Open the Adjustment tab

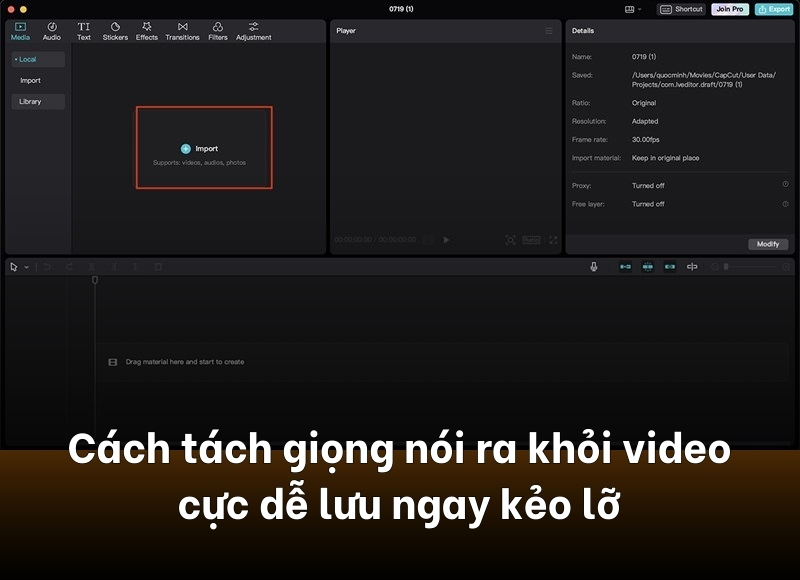point(254,31)
